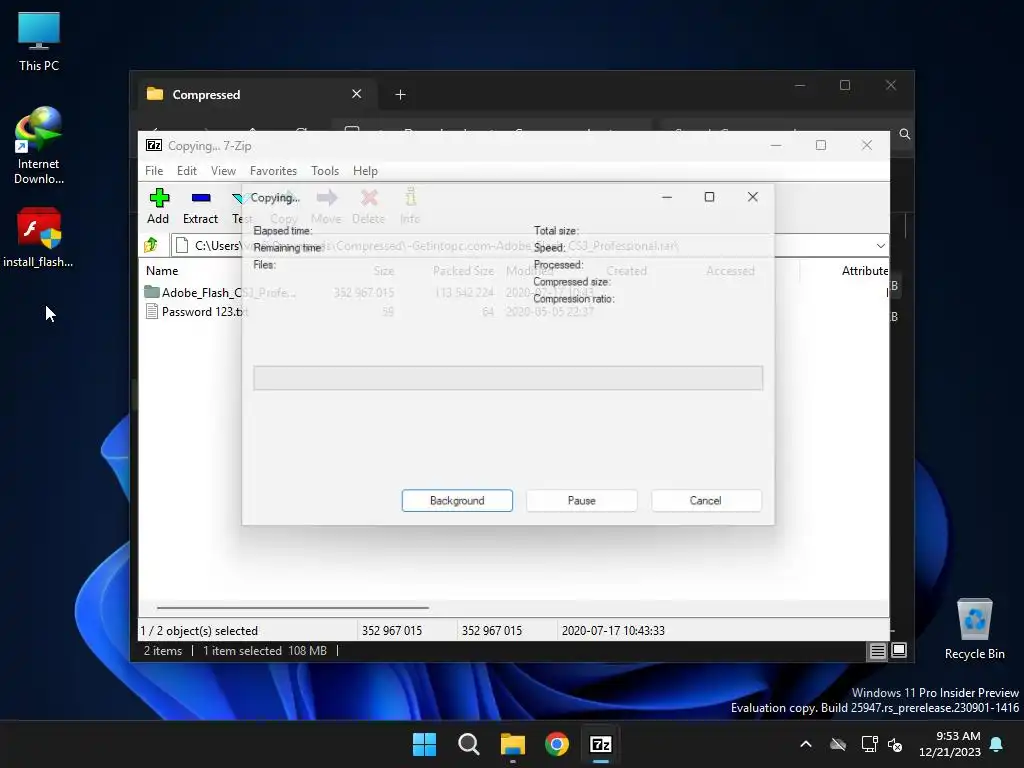
Task: Add a new tab in File Explorer
Action: tap(400, 95)
